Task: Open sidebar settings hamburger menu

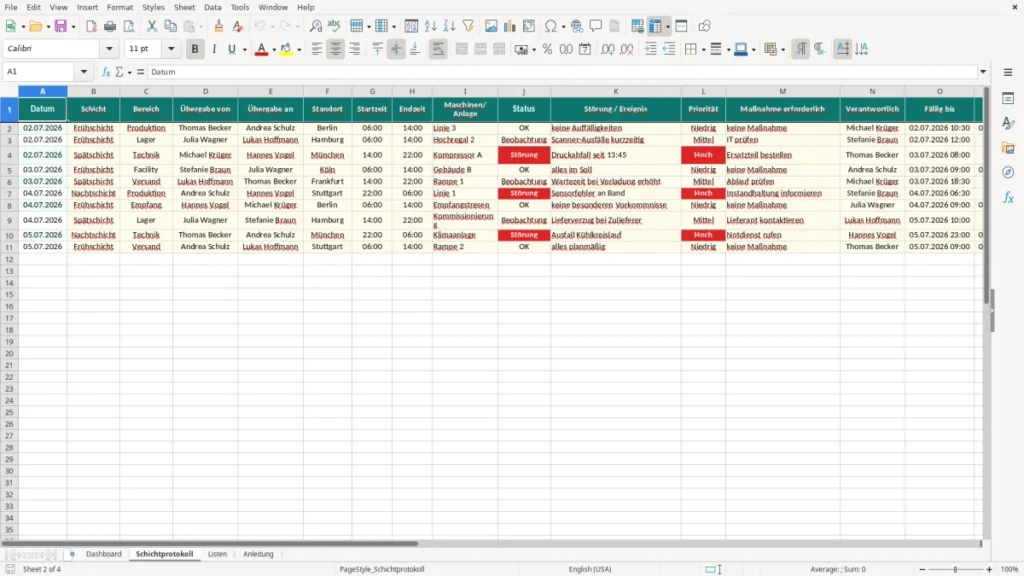Action: [1008, 72]
